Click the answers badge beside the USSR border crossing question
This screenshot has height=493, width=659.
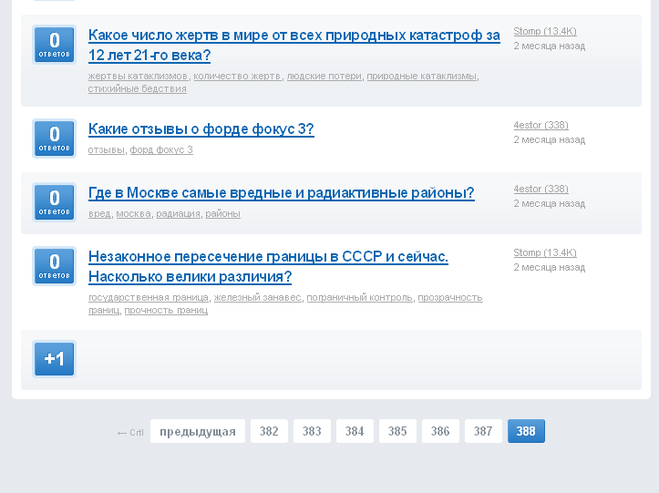click(54, 266)
